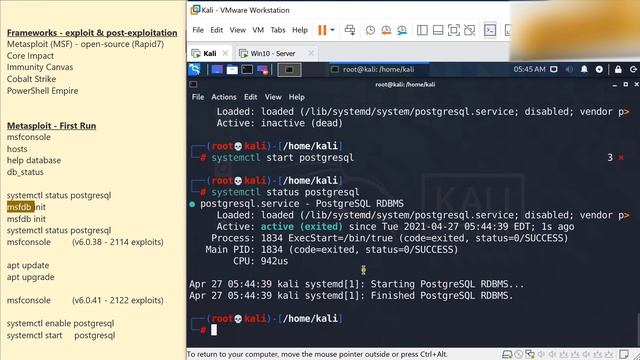The image size is (640, 360).
Task: Take a snapshot of this virtual machine
Action: 370,30
